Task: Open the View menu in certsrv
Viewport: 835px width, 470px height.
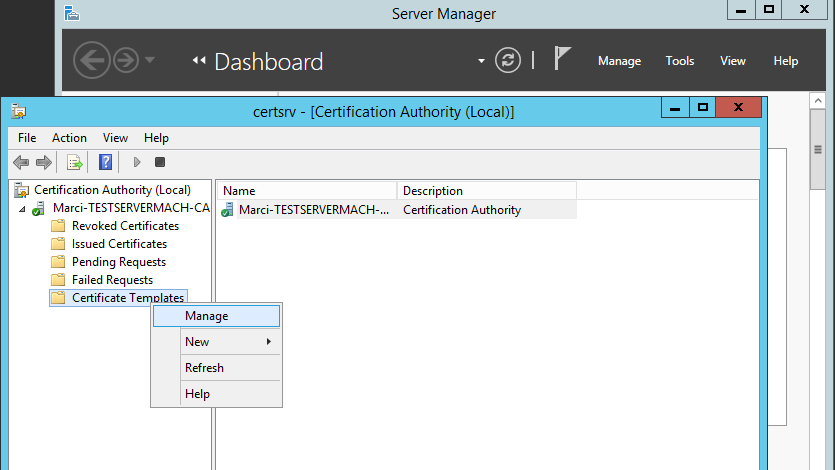Action: click(x=115, y=138)
